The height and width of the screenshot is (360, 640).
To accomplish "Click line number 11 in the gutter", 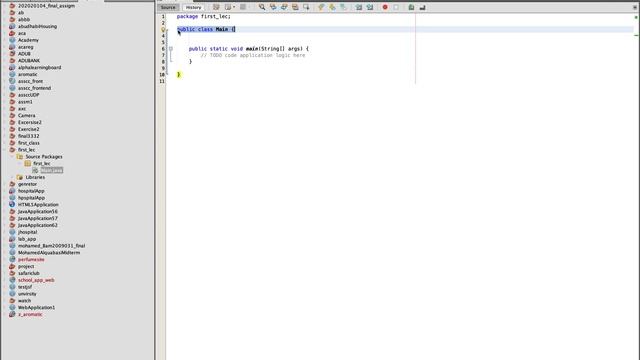I will pyautogui.click(x=162, y=81).
